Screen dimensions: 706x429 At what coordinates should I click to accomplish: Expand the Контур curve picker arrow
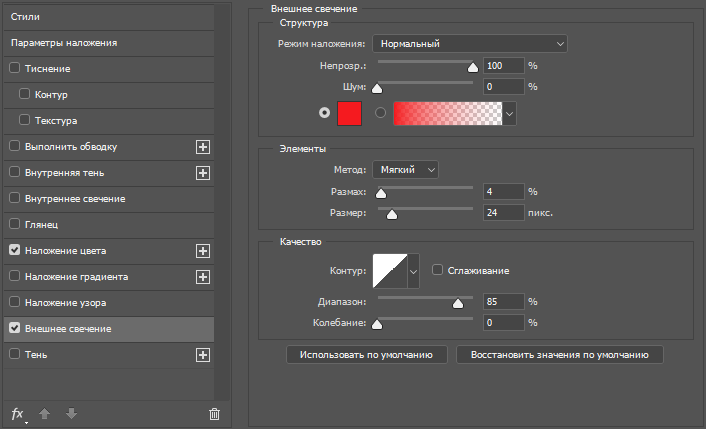tap(413, 271)
